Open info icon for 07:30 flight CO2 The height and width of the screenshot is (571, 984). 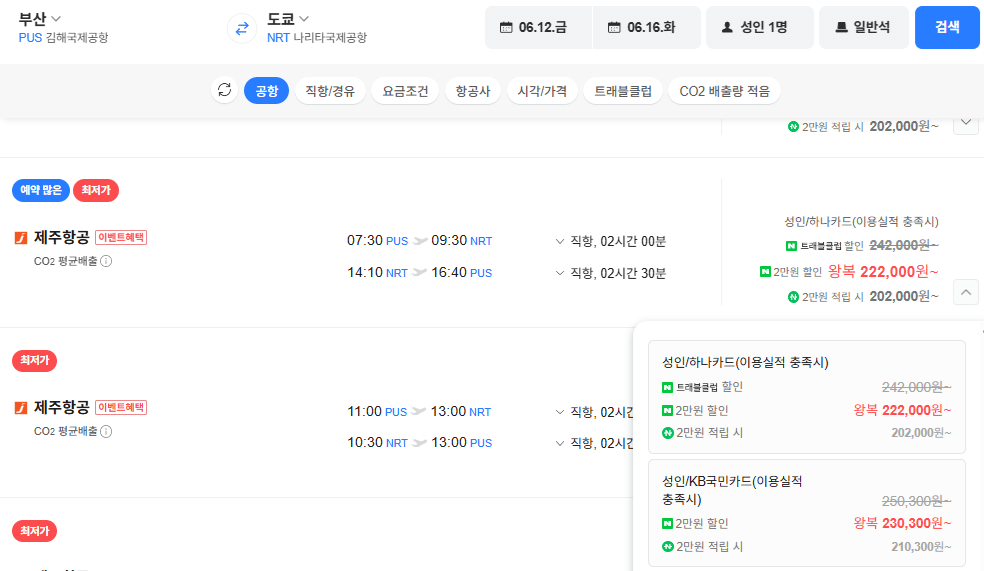(106, 261)
